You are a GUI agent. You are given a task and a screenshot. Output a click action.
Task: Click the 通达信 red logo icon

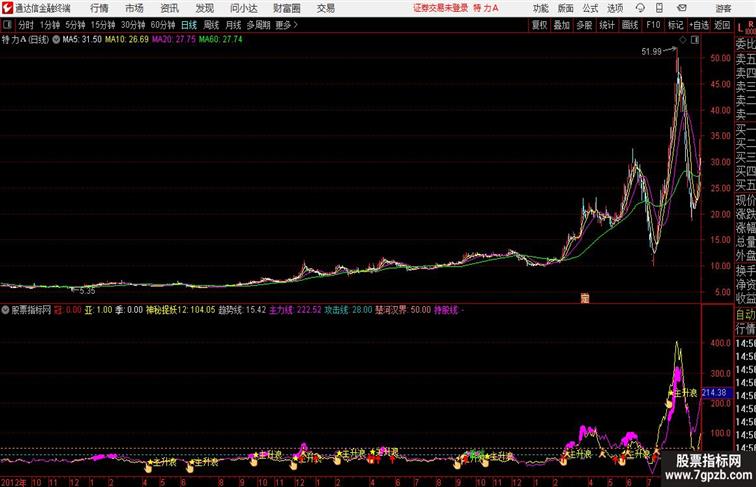pyautogui.click(x=7, y=8)
